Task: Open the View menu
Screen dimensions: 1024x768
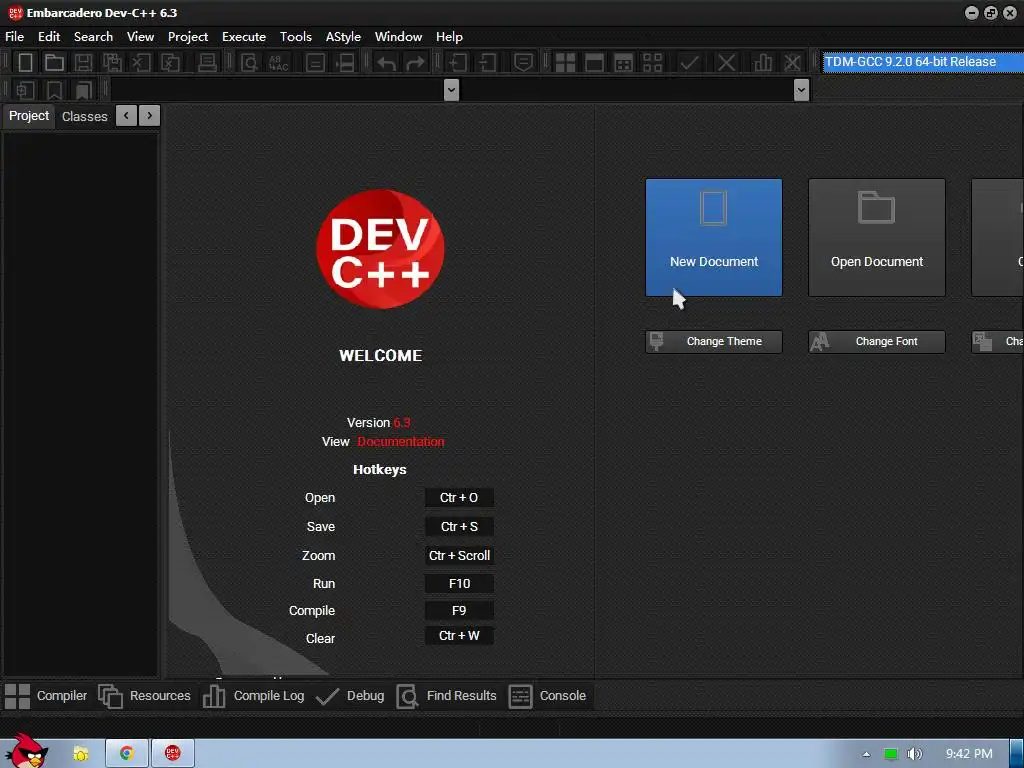Action: tap(140, 37)
